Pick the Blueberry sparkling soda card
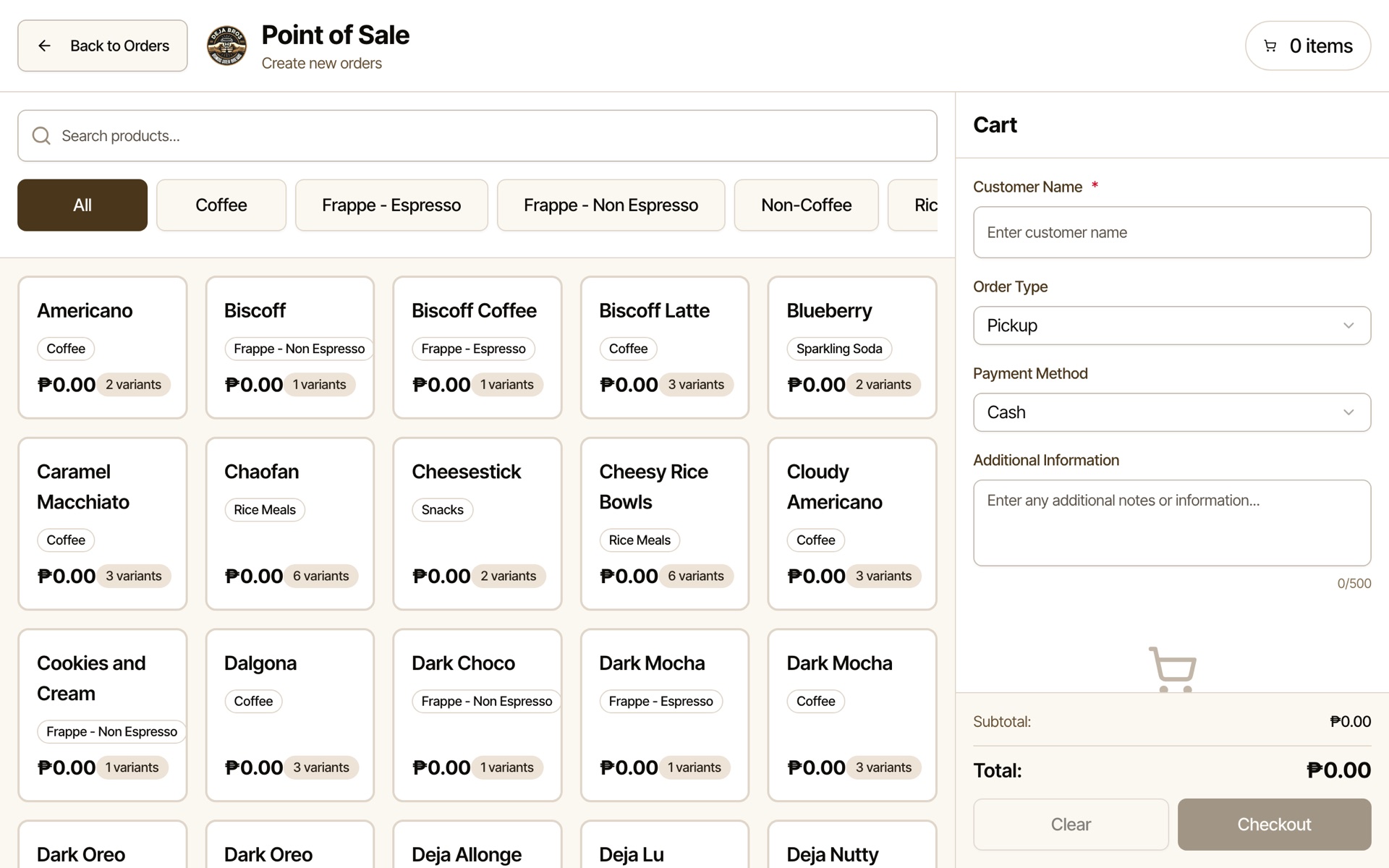Image resolution: width=1389 pixels, height=868 pixels. pyautogui.click(x=852, y=347)
